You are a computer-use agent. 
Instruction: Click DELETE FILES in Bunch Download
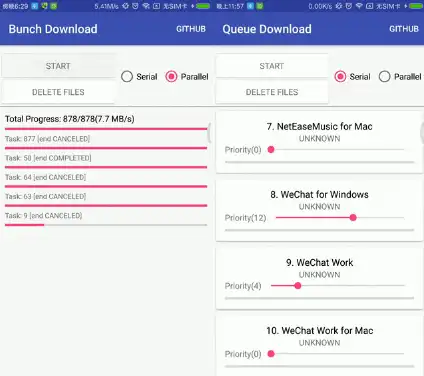click(58, 92)
